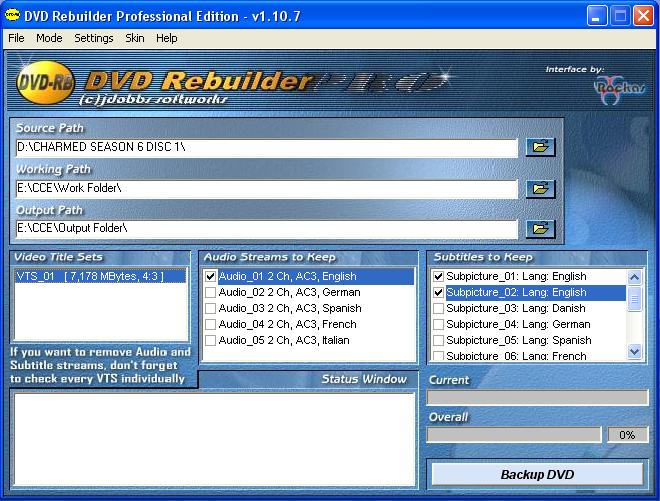
Task: Click the Source Path text field
Action: click(266, 148)
